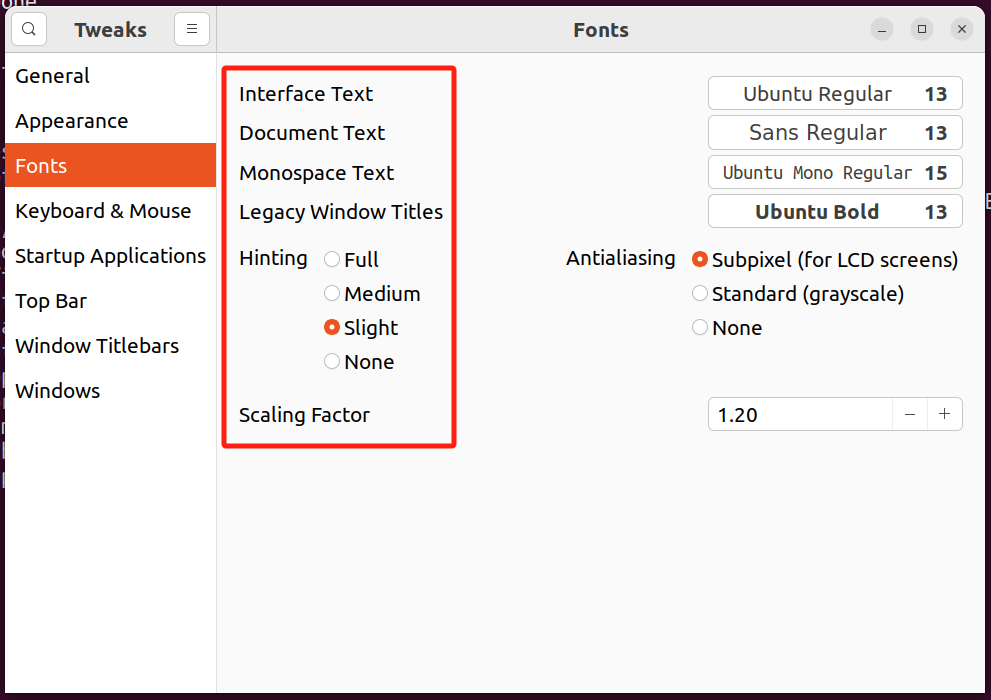Screen dimensions: 991x700
Task: Go to Startup Applications section
Action: click(110, 256)
